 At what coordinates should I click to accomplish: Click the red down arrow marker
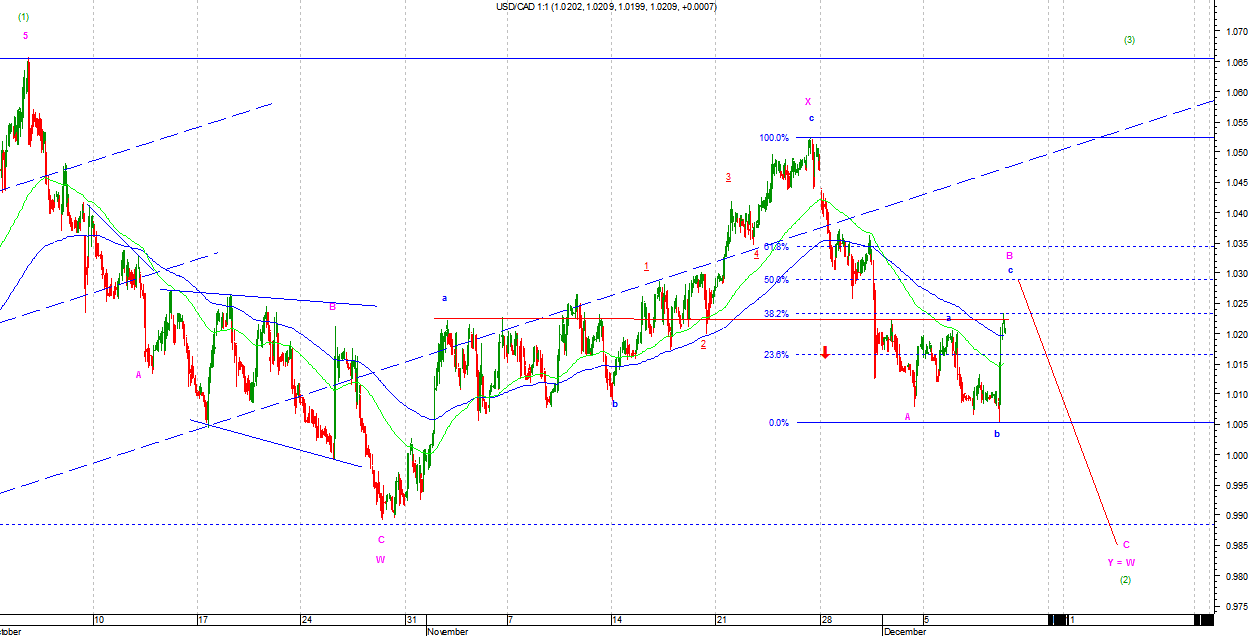(825, 352)
